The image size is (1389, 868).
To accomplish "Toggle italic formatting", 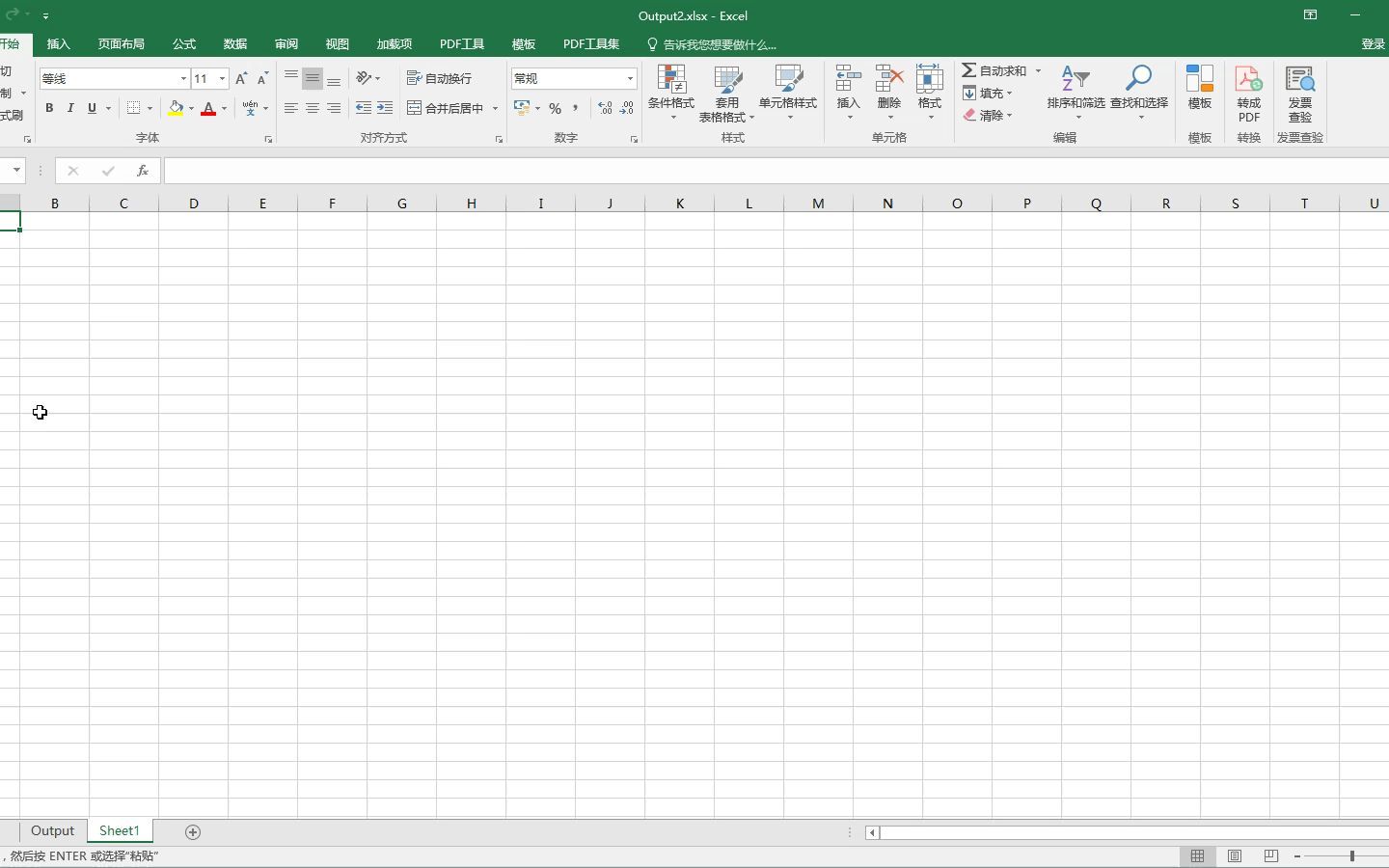I will pyautogui.click(x=70, y=108).
